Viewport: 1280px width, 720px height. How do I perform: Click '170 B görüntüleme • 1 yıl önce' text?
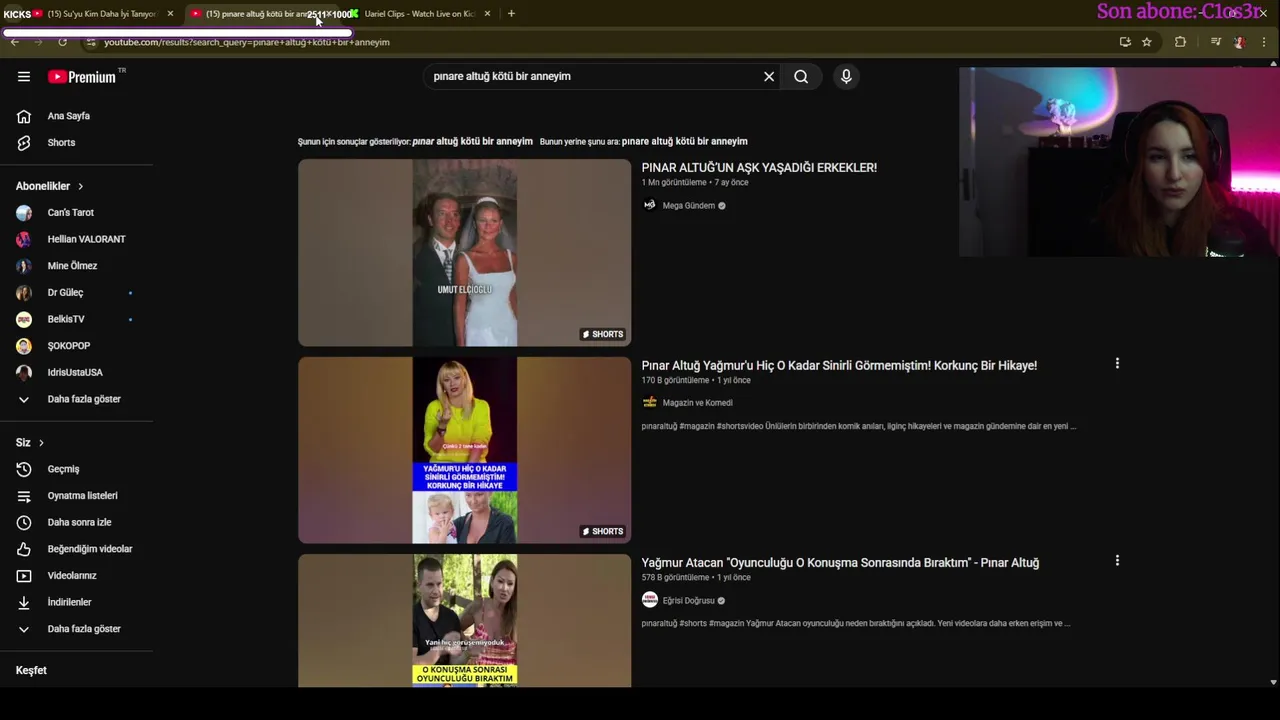[696, 380]
